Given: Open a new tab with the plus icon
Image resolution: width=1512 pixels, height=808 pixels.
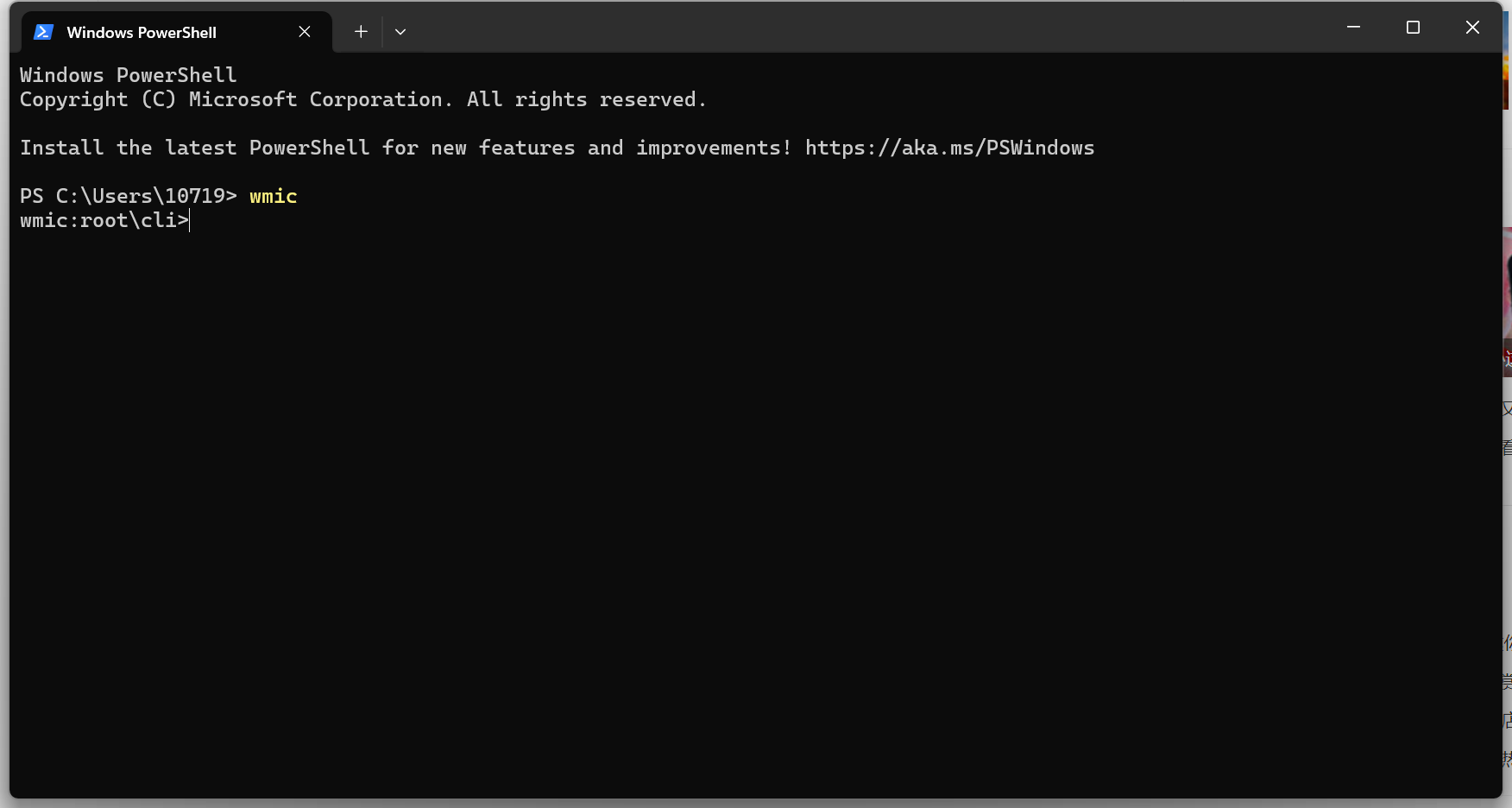Looking at the screenshot, I should point(361,32).
